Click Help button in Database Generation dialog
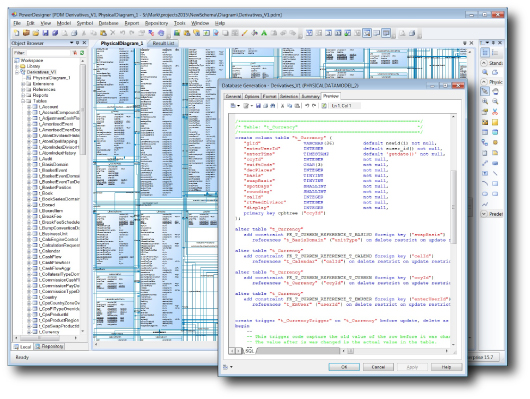530x399 pixels. 446,367
